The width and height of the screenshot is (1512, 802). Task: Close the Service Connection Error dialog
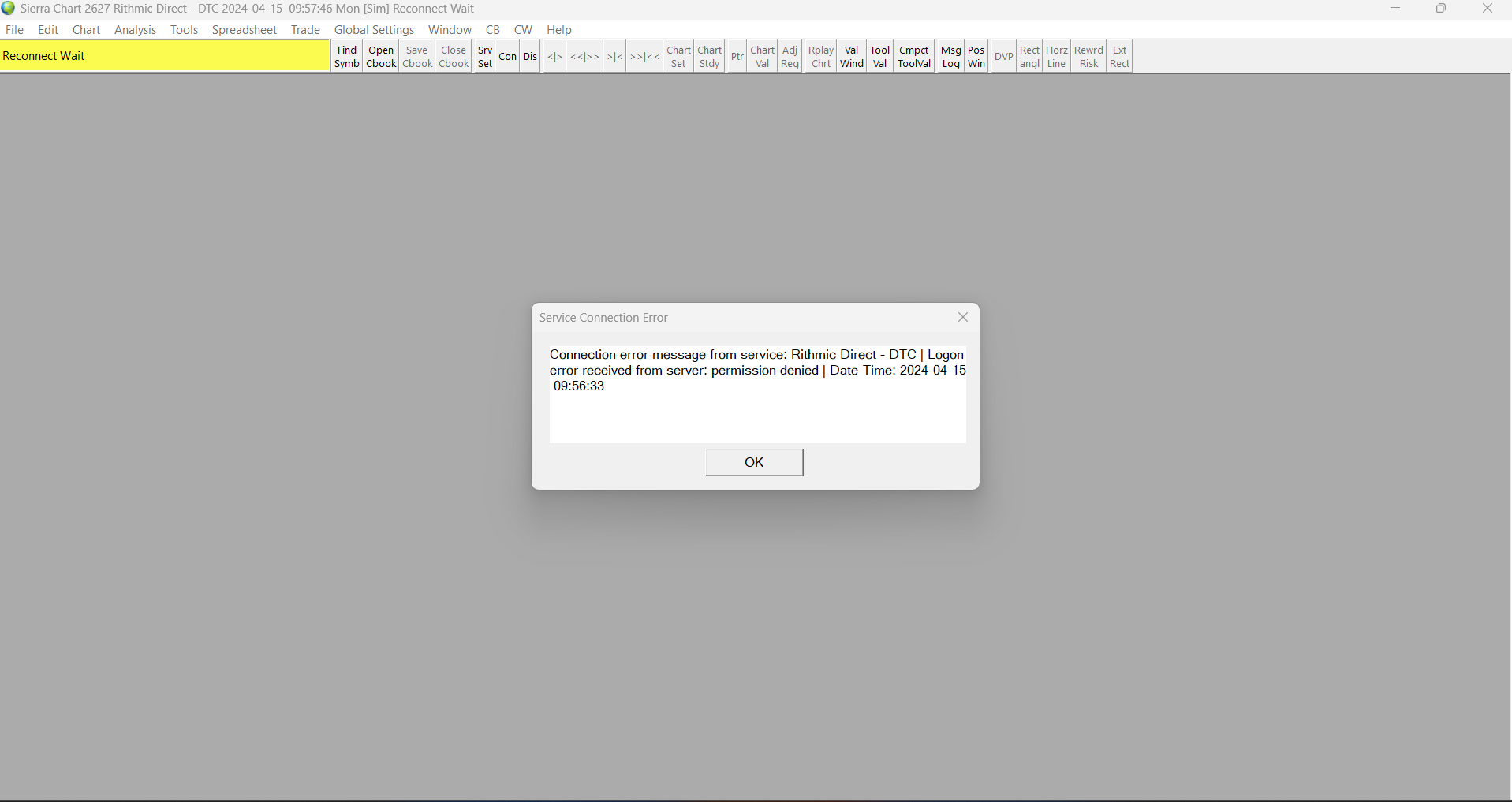tap(963, 317)
